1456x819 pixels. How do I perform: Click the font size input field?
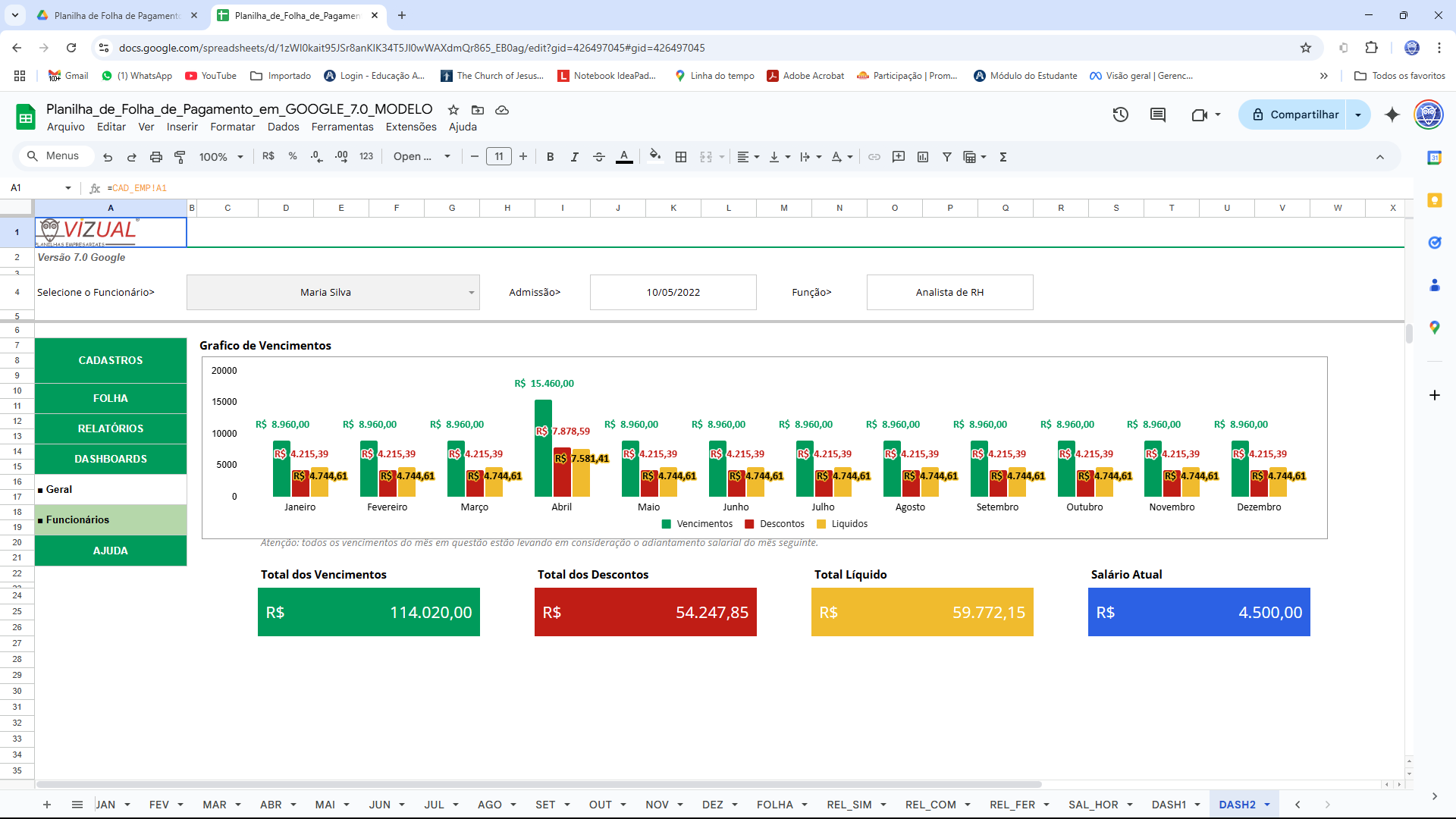(498, 157)
